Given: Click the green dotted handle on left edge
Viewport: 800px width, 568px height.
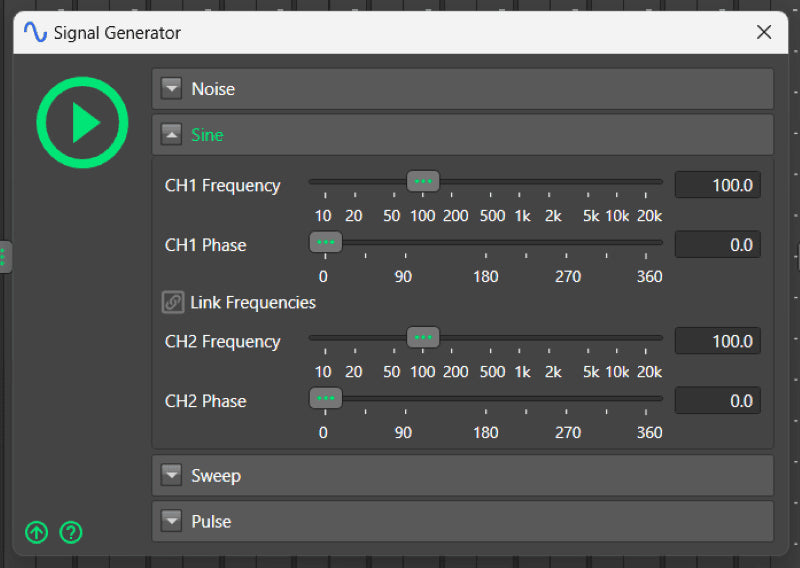Looking at the screenshot, I should [x=4, y=257].
